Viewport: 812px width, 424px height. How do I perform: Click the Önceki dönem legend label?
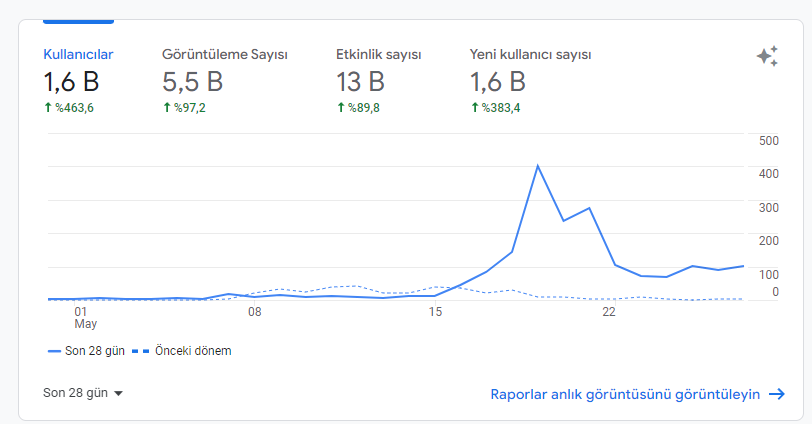(x=193, y=351)
